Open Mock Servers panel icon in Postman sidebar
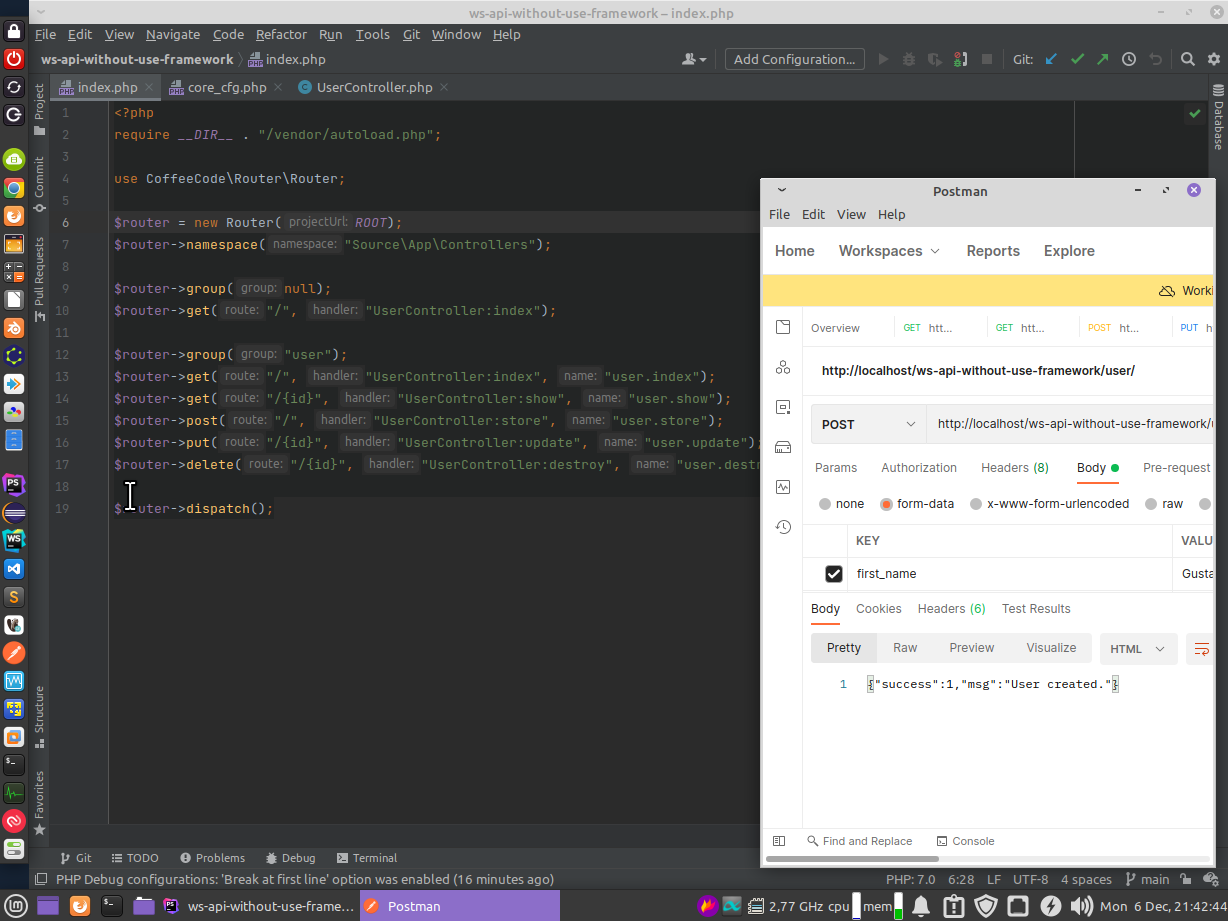 point(783,447)
